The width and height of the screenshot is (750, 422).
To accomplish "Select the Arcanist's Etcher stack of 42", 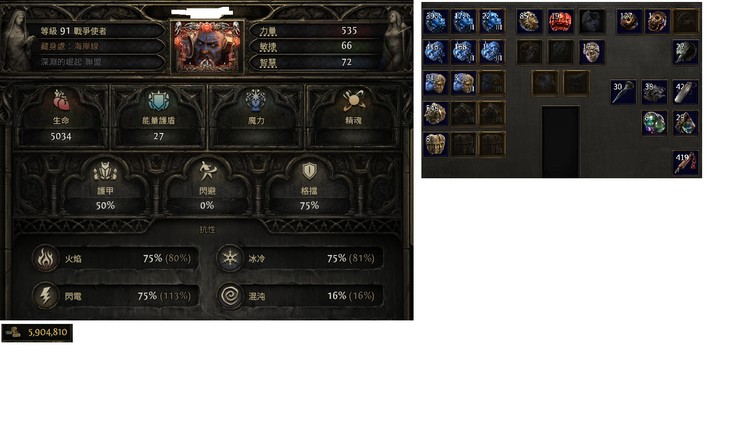I will click(x=685, y=92).
